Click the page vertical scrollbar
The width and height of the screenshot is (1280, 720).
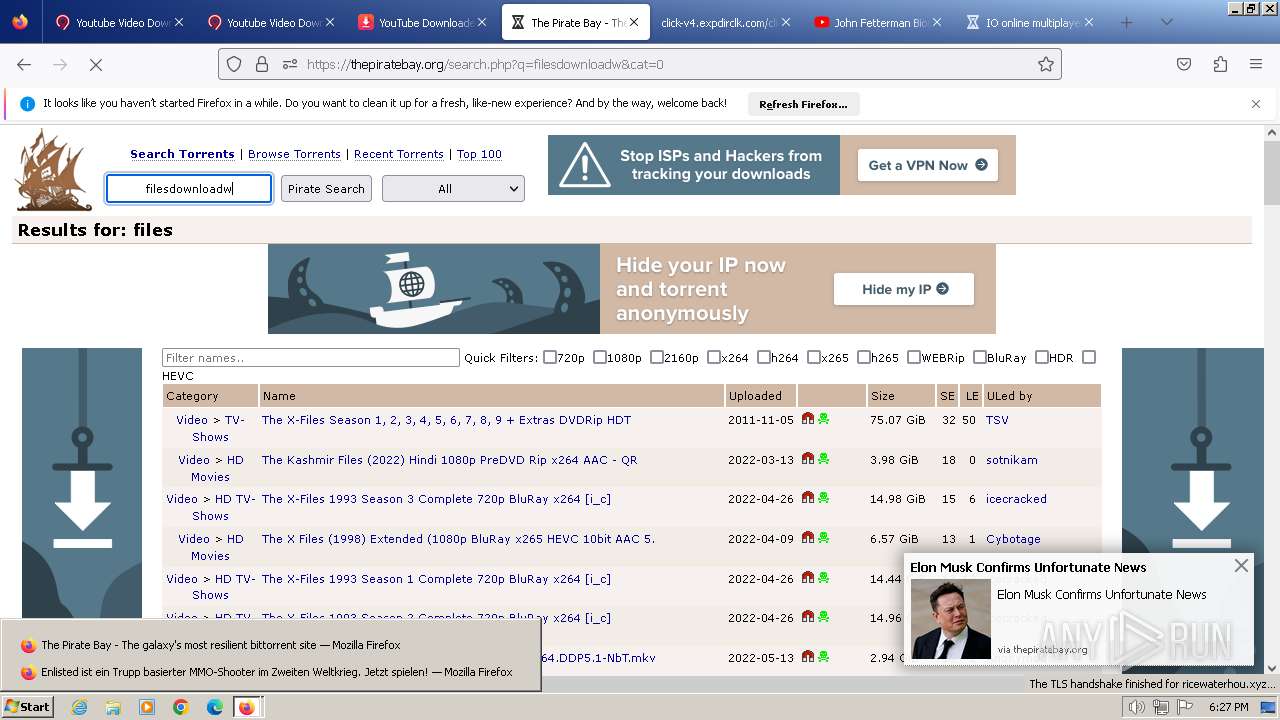pyautogui.click(x=1272, y=400)
